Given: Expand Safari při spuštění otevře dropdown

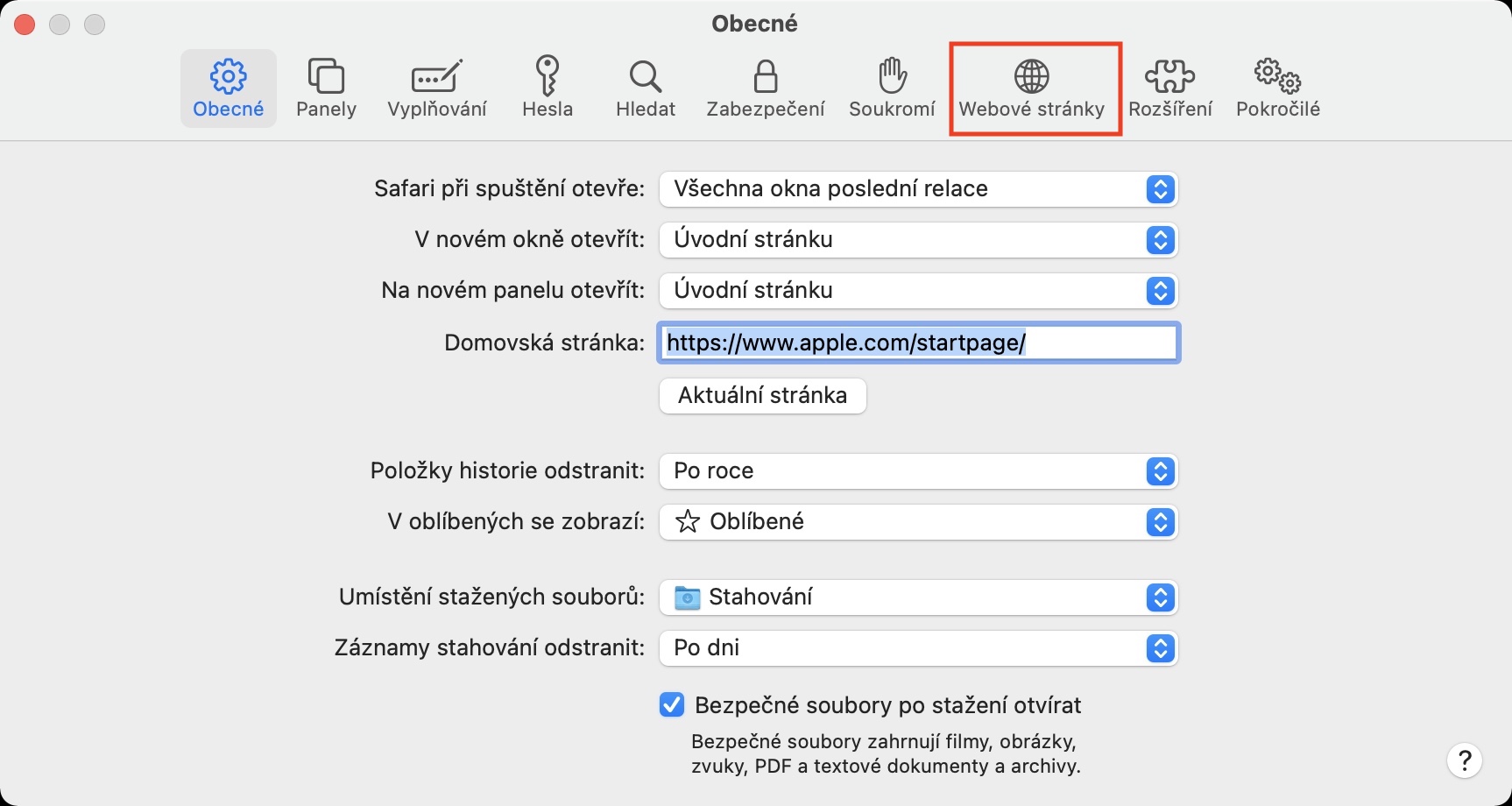Looking at the screenshot, I should 918,189.
